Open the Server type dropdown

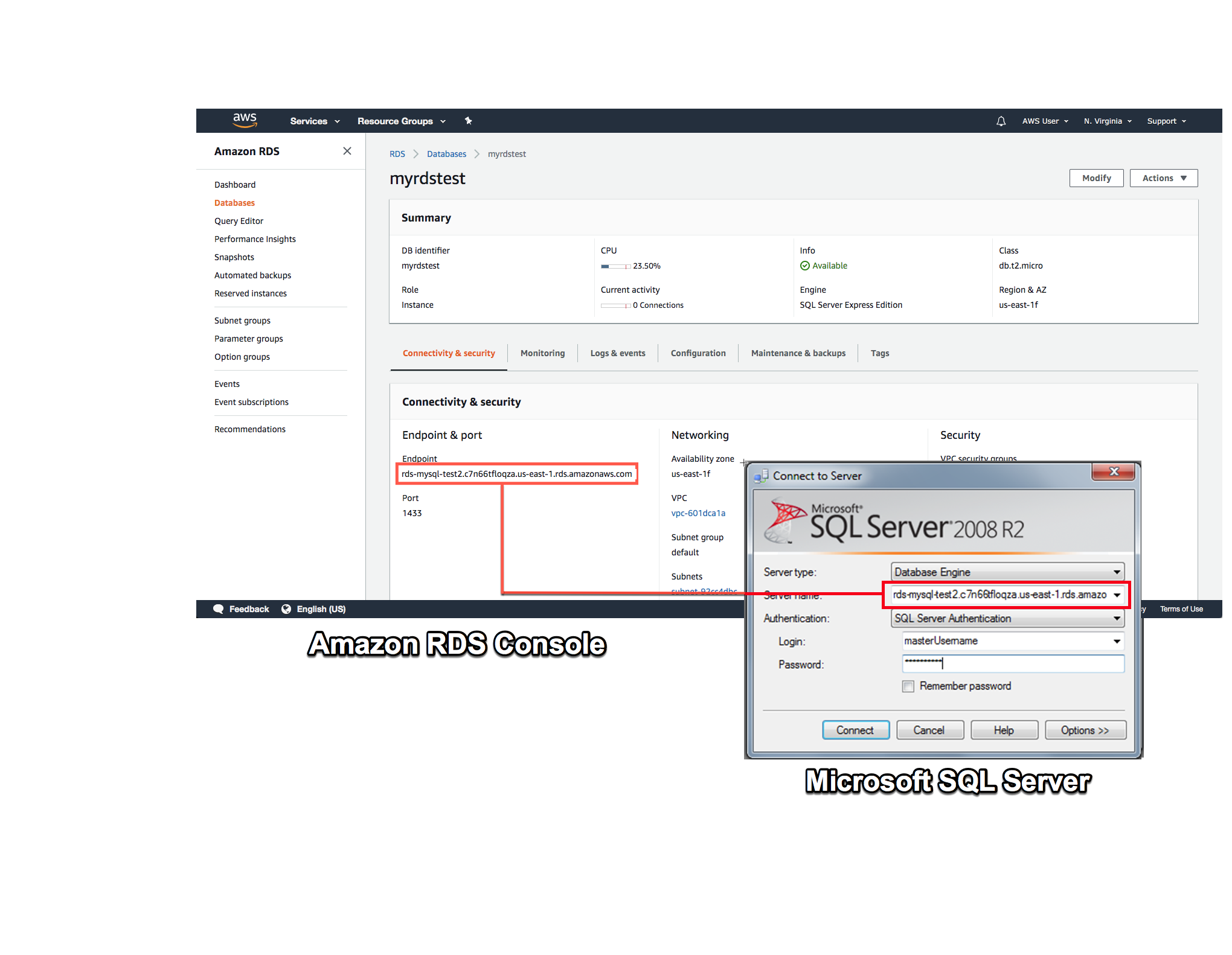[1117, 572]
